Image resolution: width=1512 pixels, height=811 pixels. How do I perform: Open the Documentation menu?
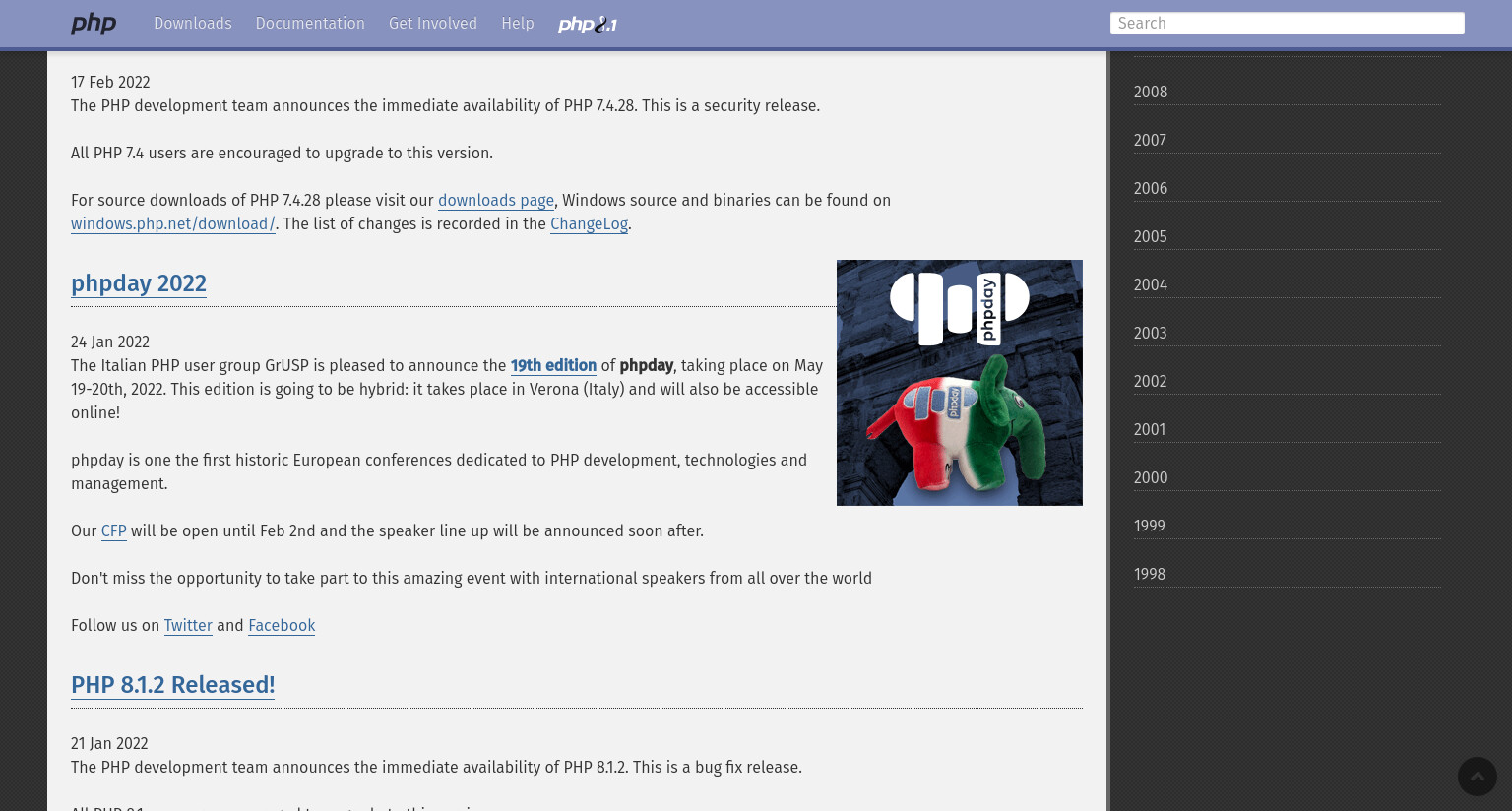[310, 24]
